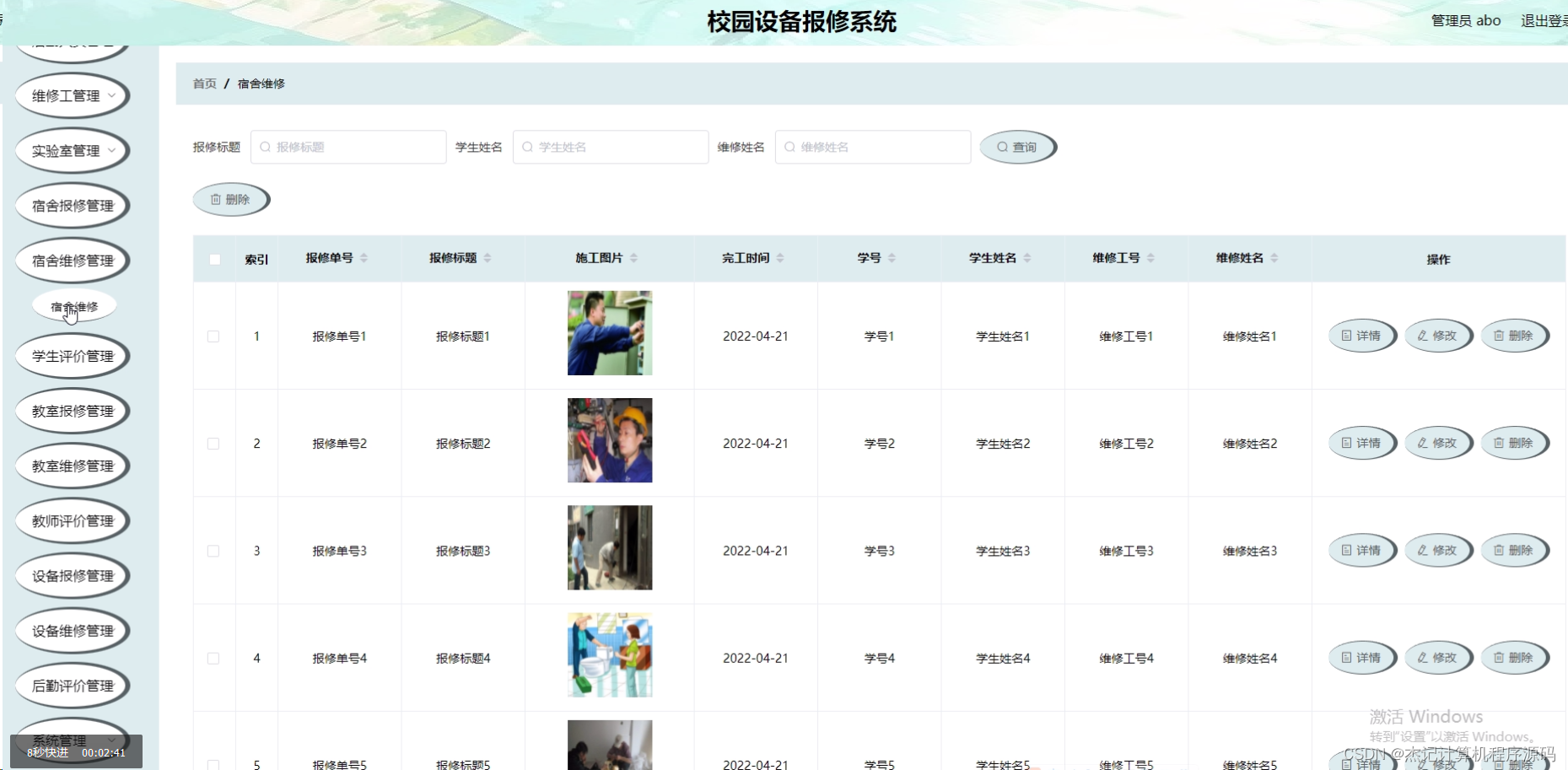Click the 管理员 abo account label
Viewport: 1568px width, 770px height.
(x=1466, y=20)
